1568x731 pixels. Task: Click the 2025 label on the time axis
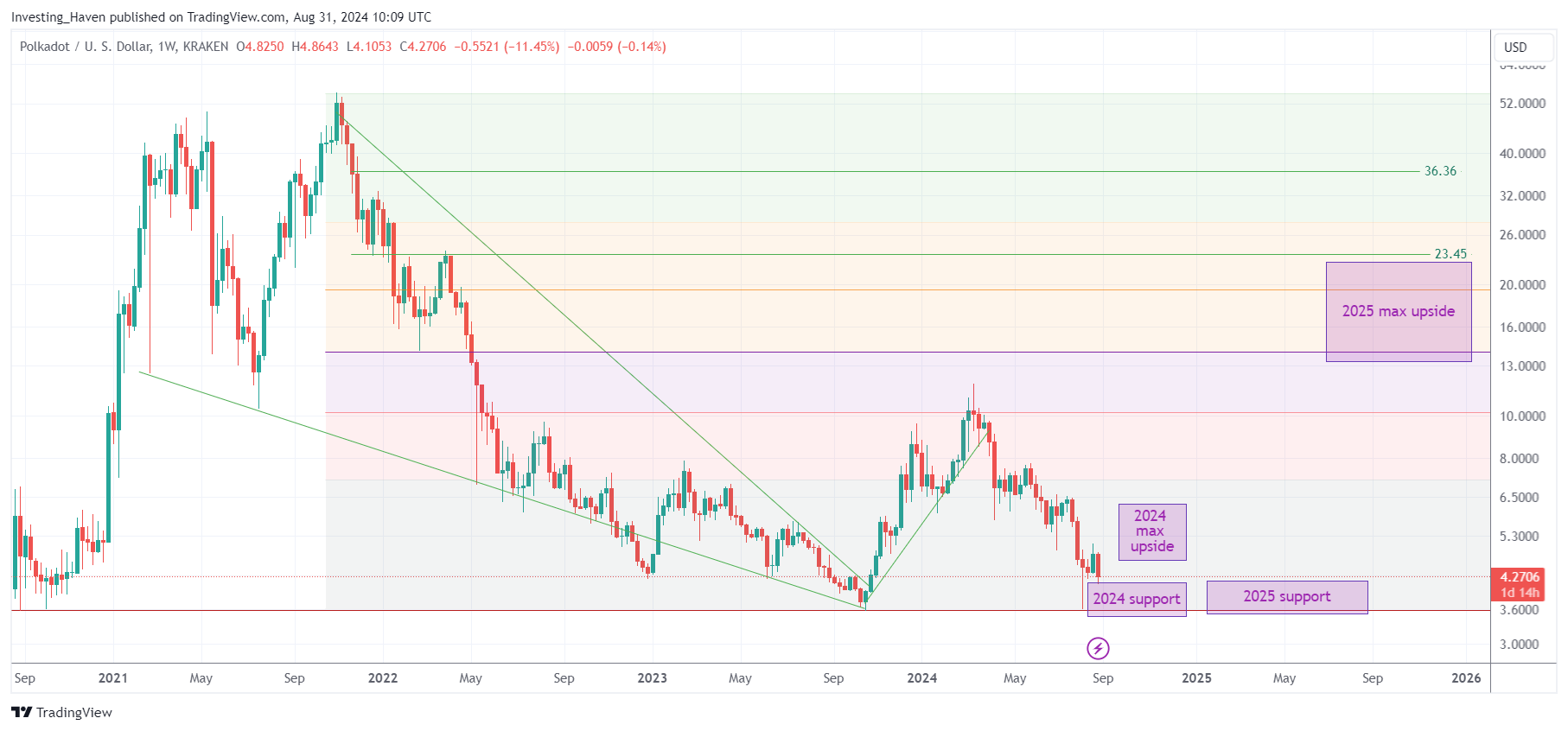coord(1196,678)
